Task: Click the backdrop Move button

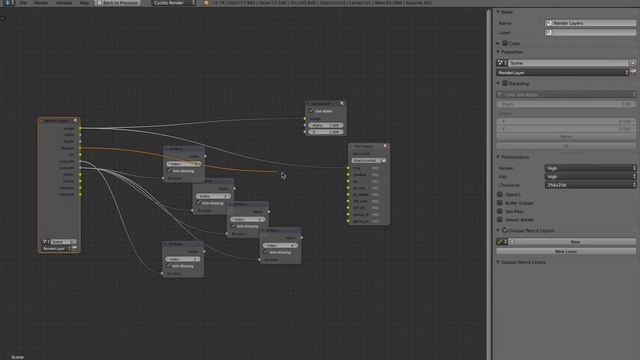Action: (x=566, y=136)
